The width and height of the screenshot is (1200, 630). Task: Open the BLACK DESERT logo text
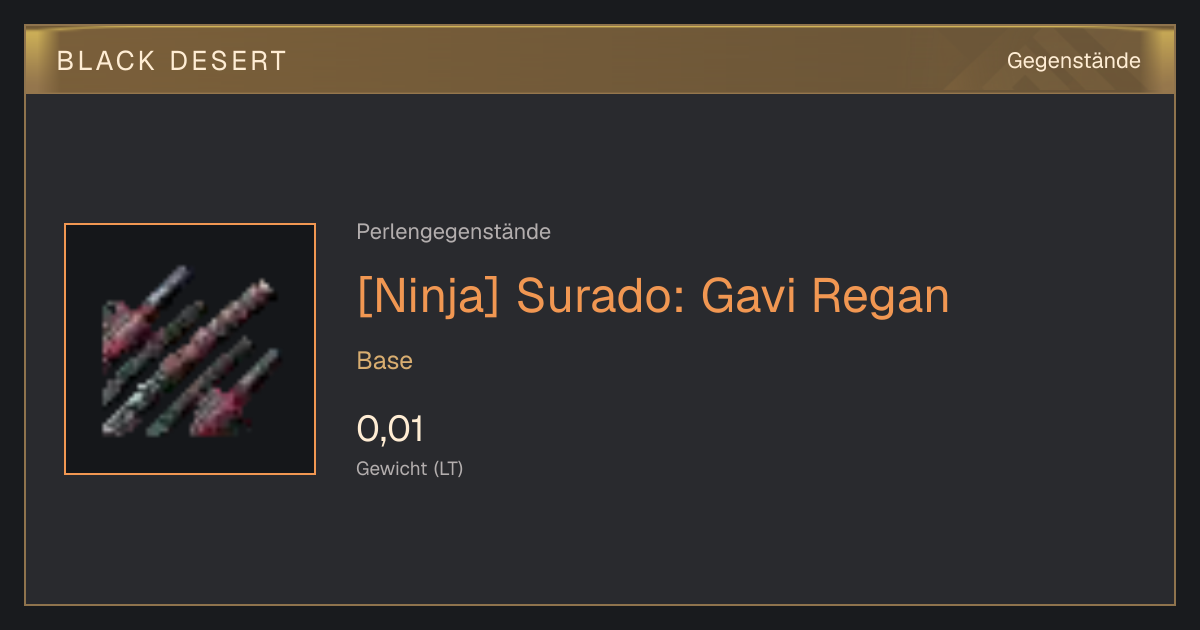(x=172, y=61)
